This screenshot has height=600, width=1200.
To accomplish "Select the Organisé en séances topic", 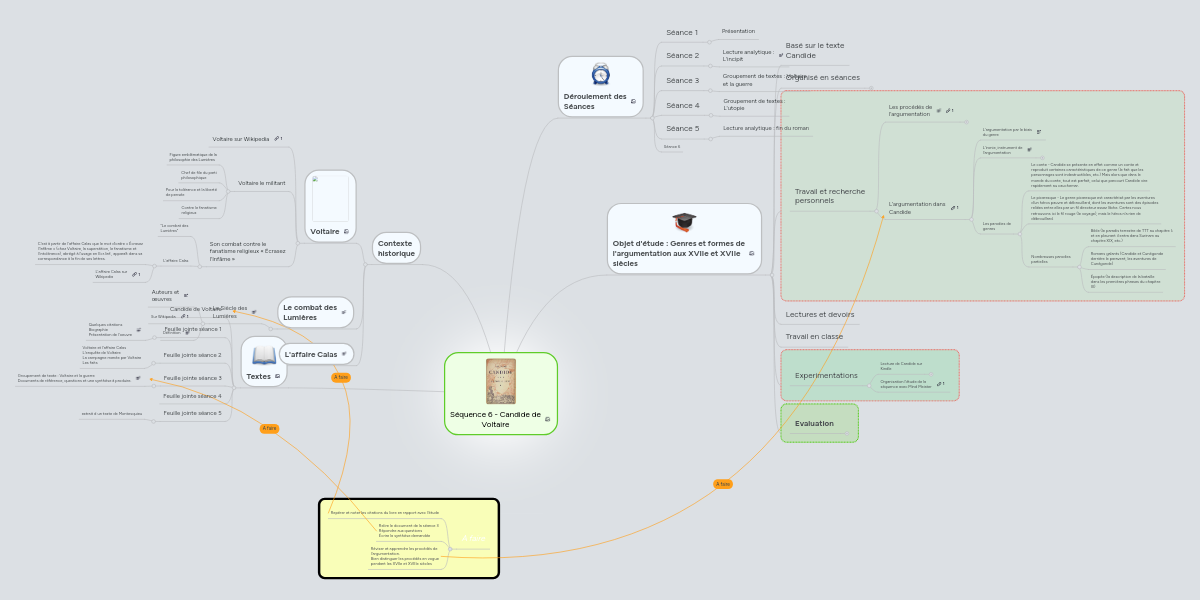I will pyautogui.click(x=822, y=77).
